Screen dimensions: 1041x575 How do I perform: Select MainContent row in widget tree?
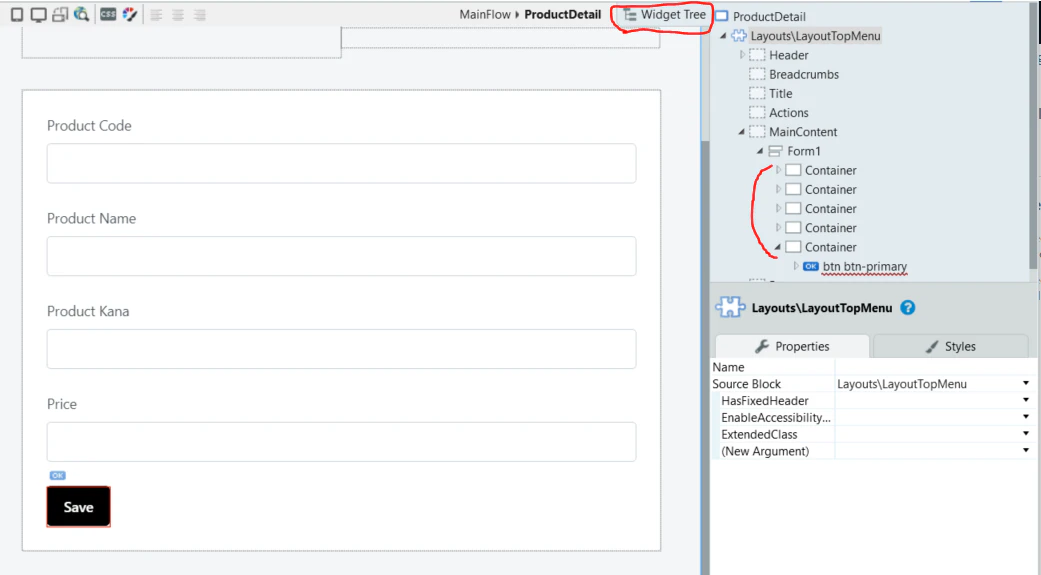pos(803,132)
